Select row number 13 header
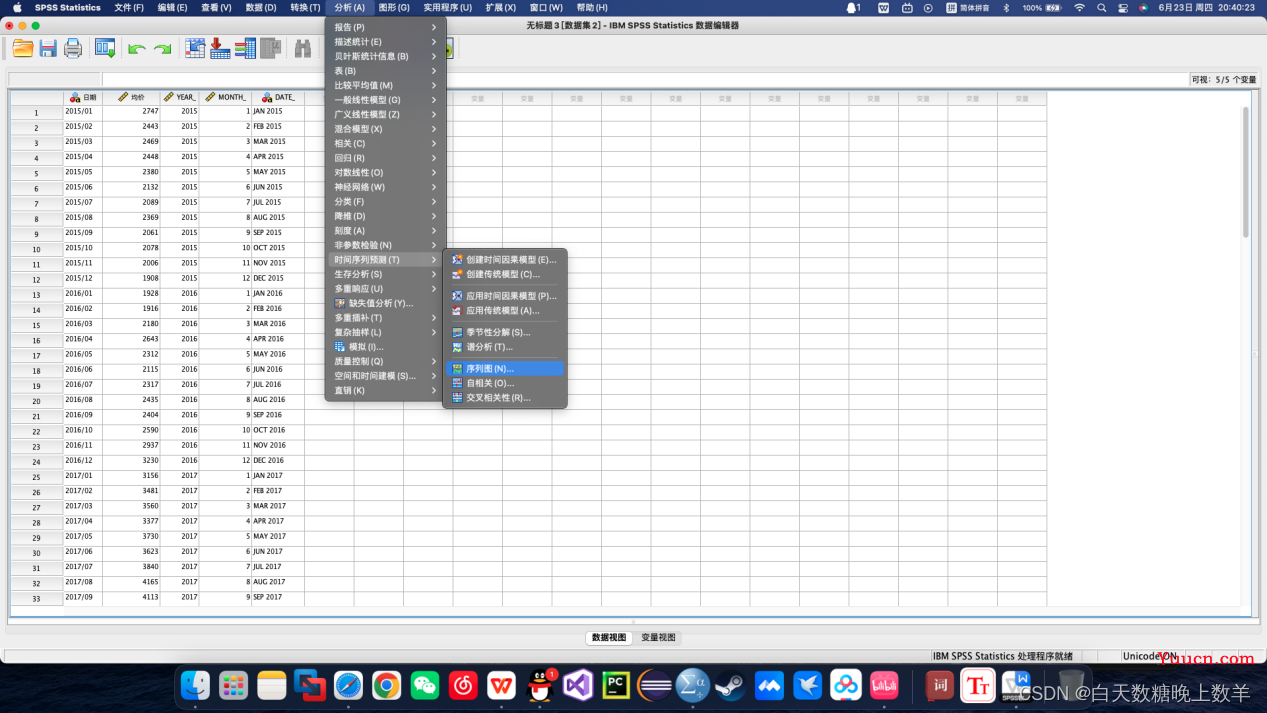 click(36, 294)
